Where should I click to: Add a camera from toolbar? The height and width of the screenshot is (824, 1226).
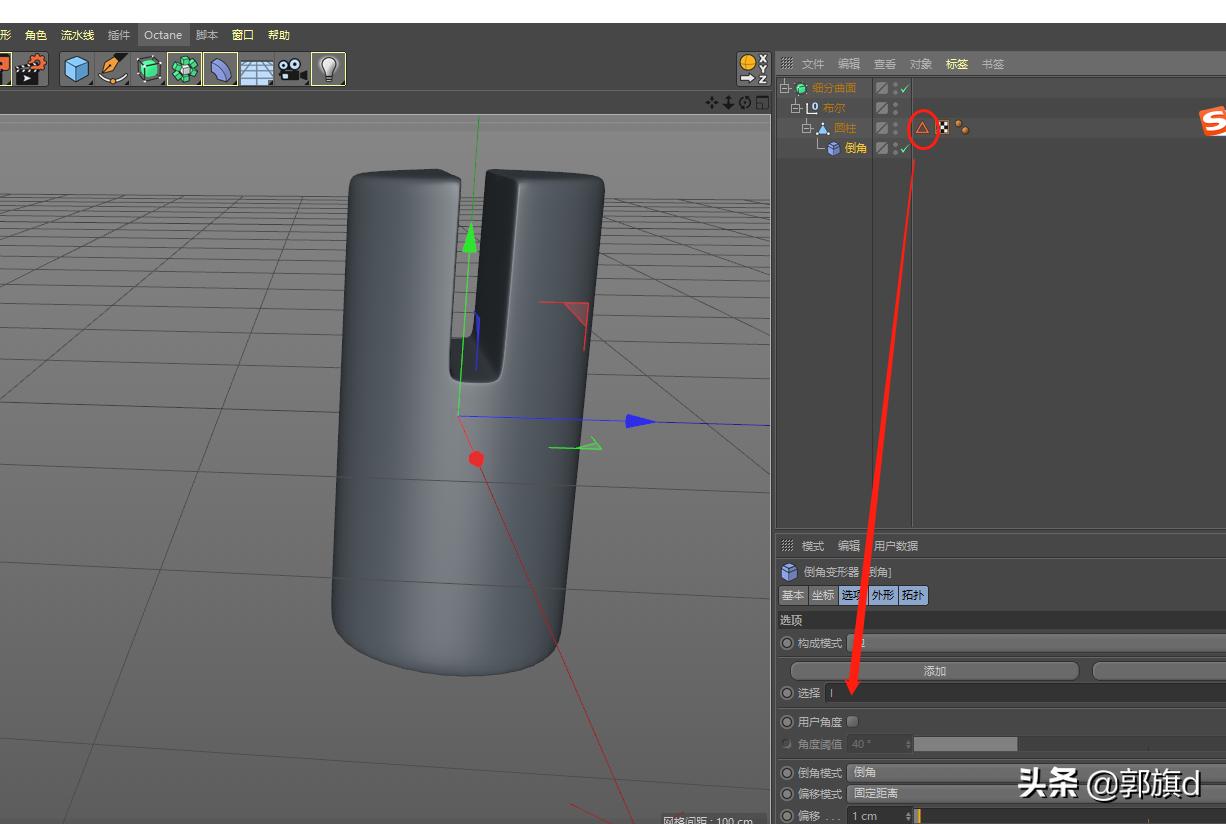(x=292, y=69)
